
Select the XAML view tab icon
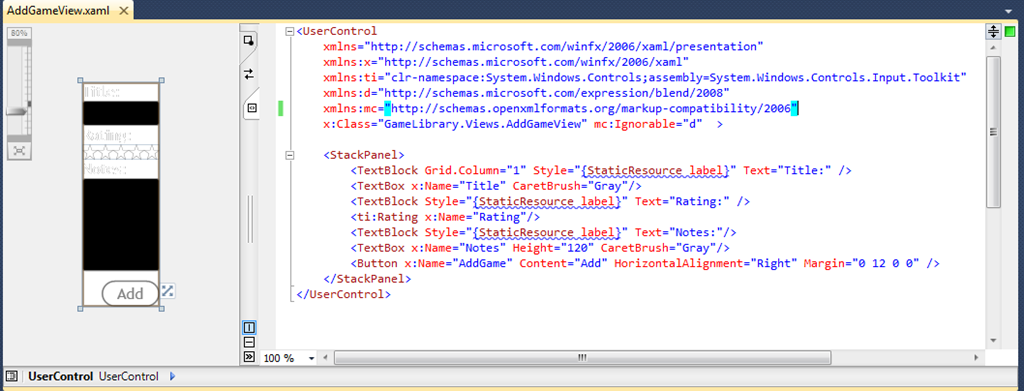251,107
